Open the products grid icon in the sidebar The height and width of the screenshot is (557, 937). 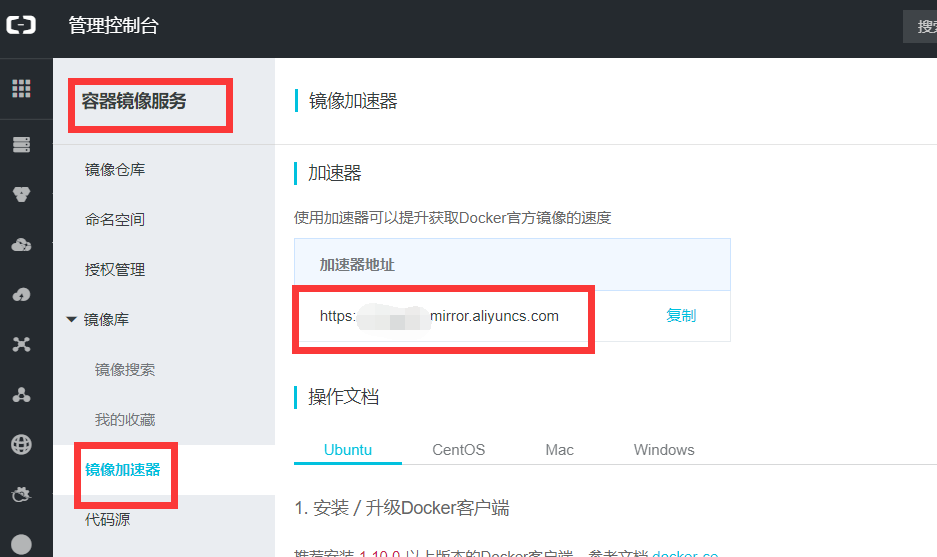click(x=21, y=88)
